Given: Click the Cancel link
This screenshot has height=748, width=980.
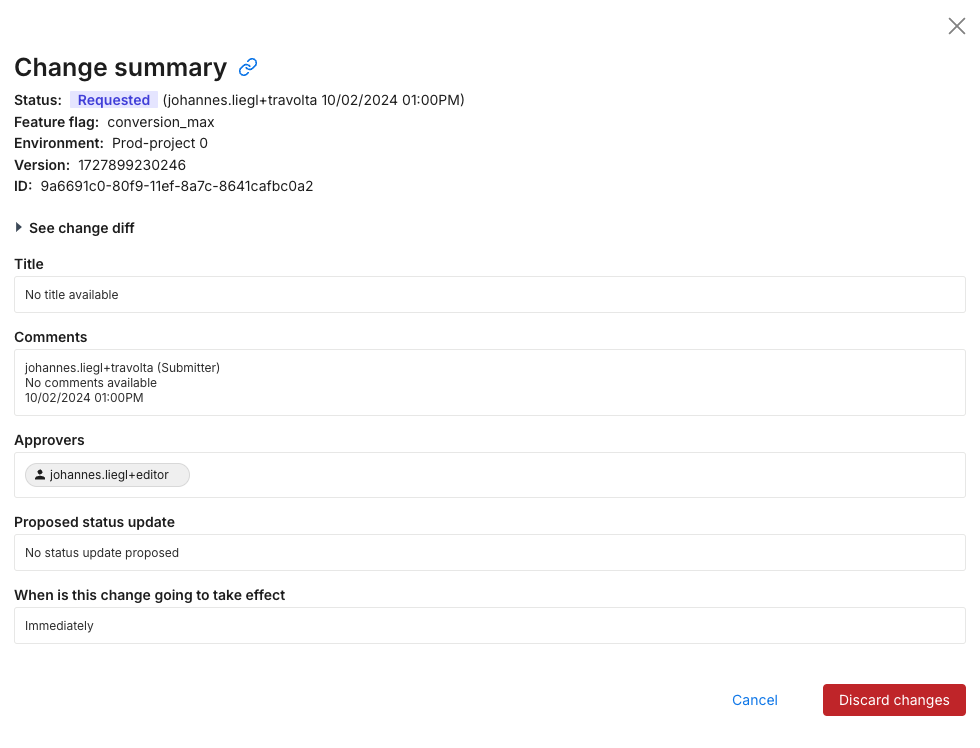Looking at the screenshot, I should pyautogui.click(x=754, y=700).
